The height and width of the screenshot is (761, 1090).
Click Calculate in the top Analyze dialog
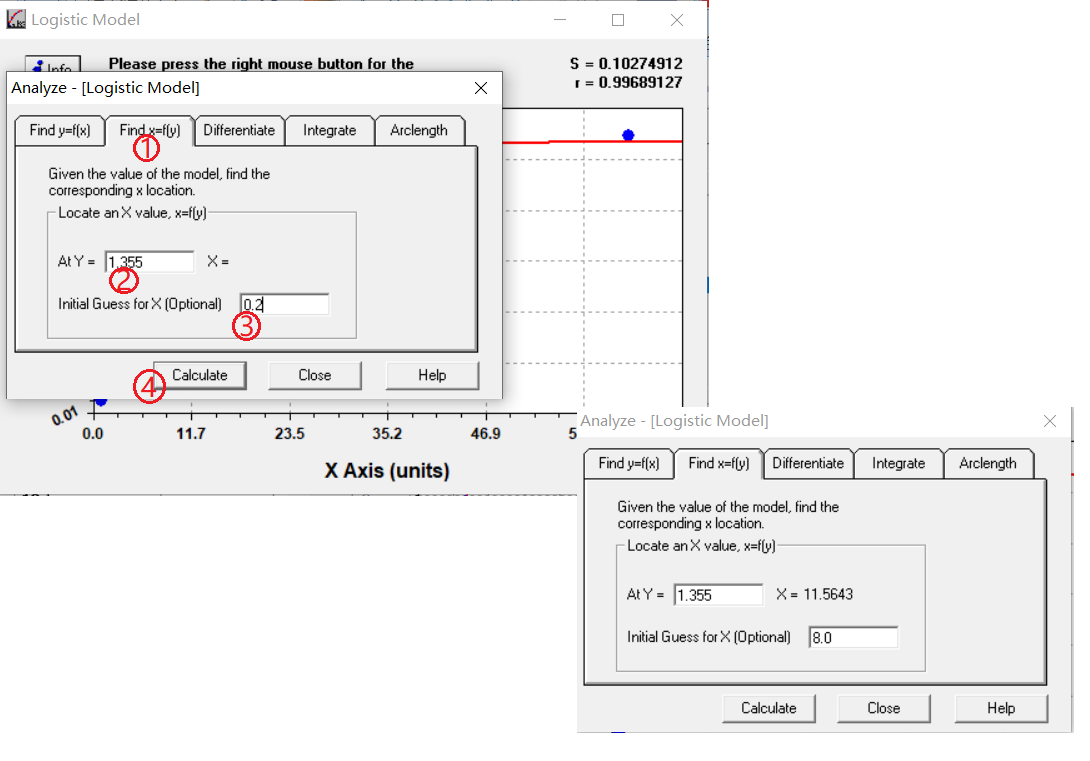pos(199,375)
